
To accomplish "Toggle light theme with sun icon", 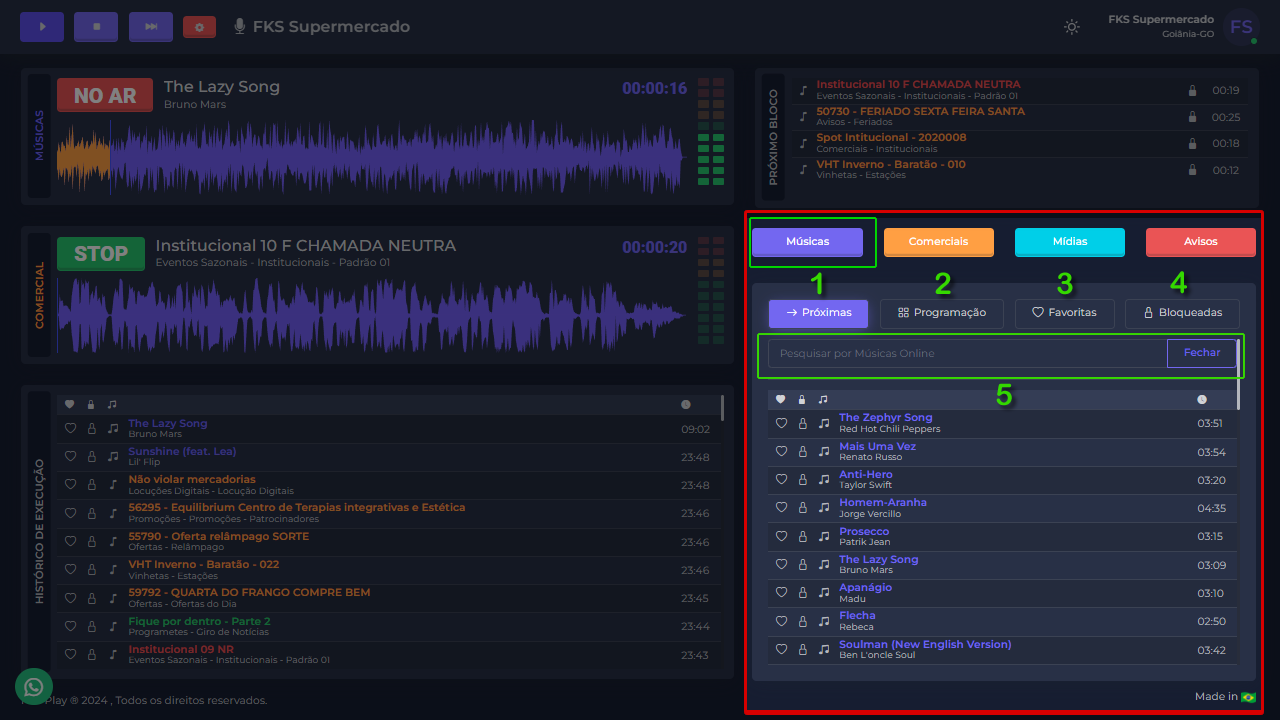I will click(1072, 27).
